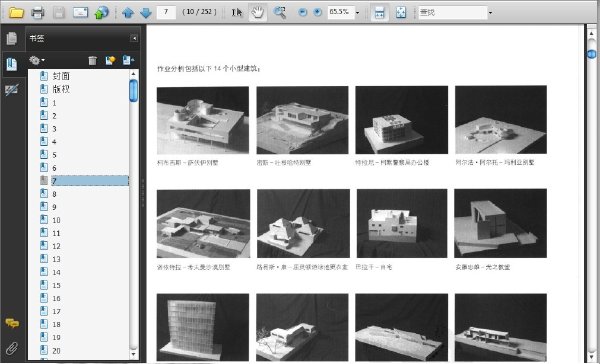
Task: Go to the previous page with up arrow
Action: click(x=128, y=13)
